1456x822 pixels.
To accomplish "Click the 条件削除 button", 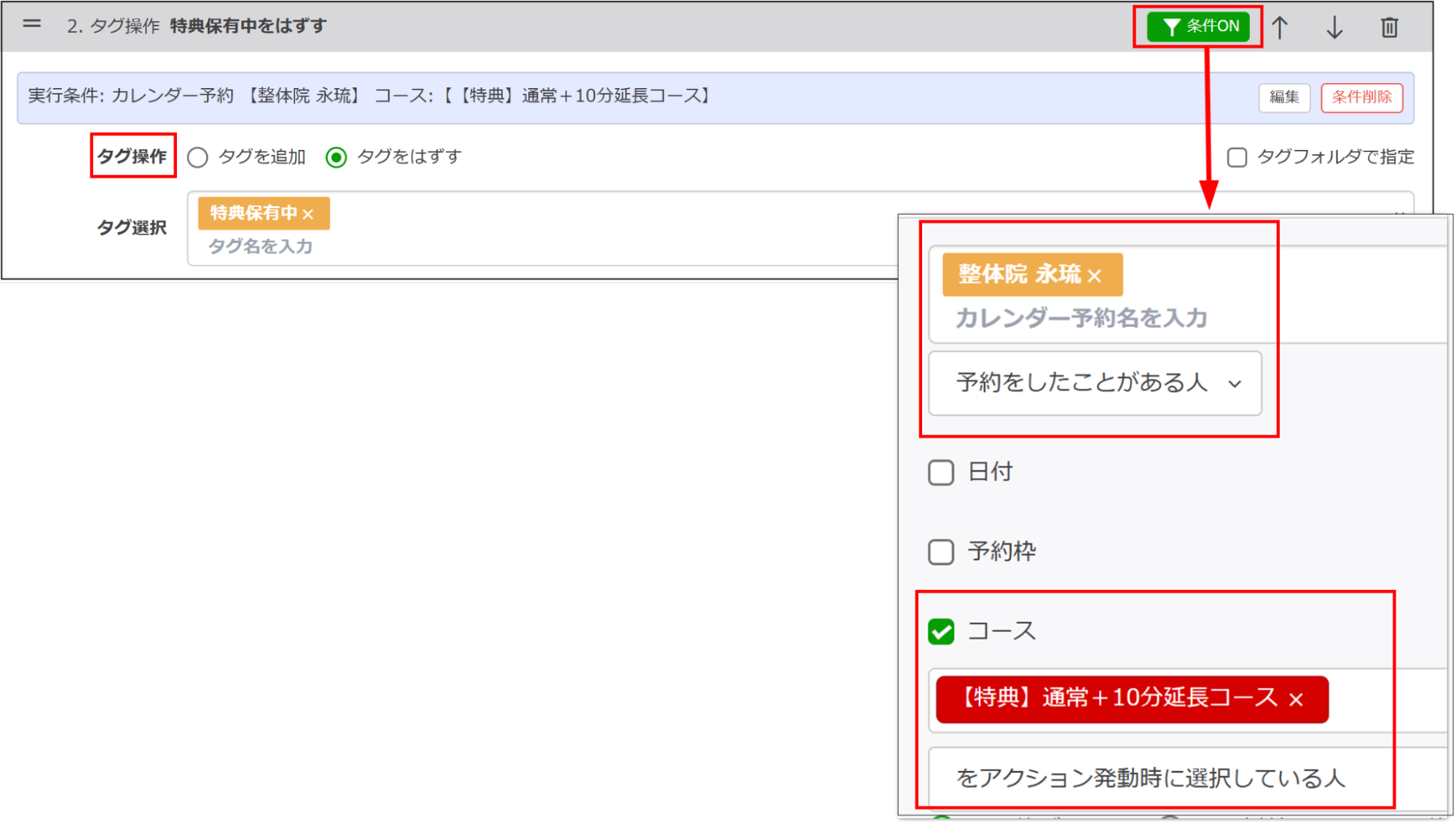I will tap(1361, 97).
